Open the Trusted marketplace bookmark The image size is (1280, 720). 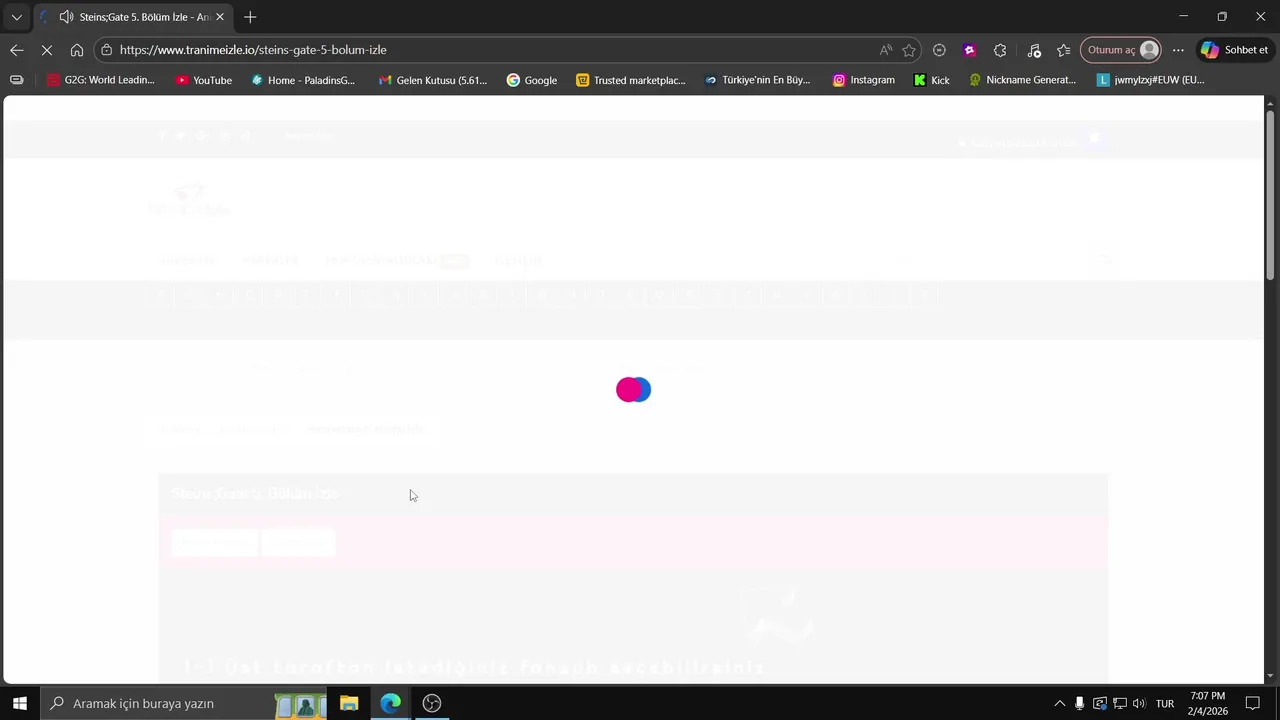click(x=631, y=80)
